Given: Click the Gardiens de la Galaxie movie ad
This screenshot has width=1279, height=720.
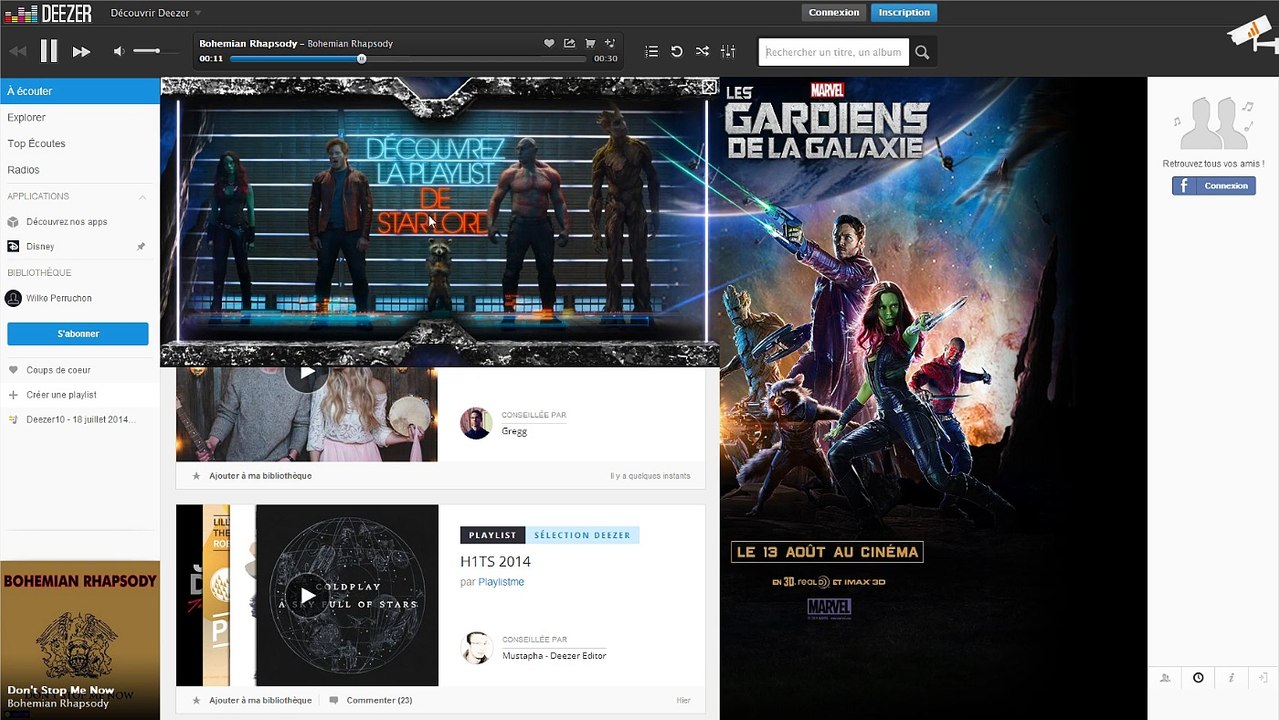Looking at the screenshot, I should pyautogui.click(x=933, y=398).
